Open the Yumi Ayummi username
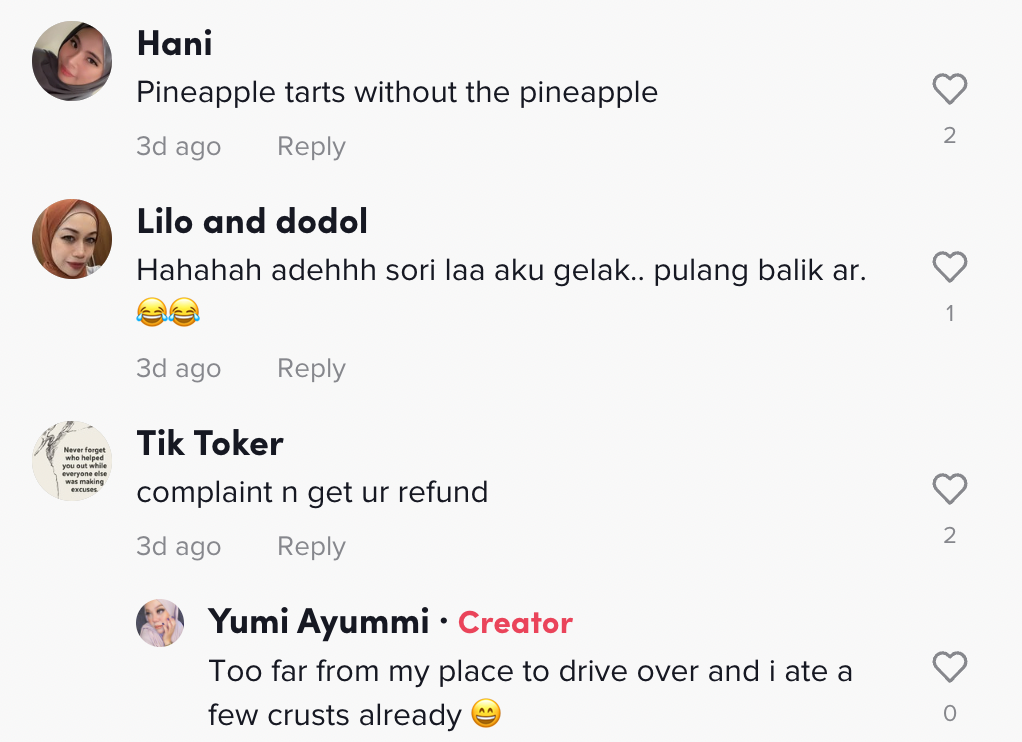Viewport: 1022px width, 742px height. click(x=318, y=622)
